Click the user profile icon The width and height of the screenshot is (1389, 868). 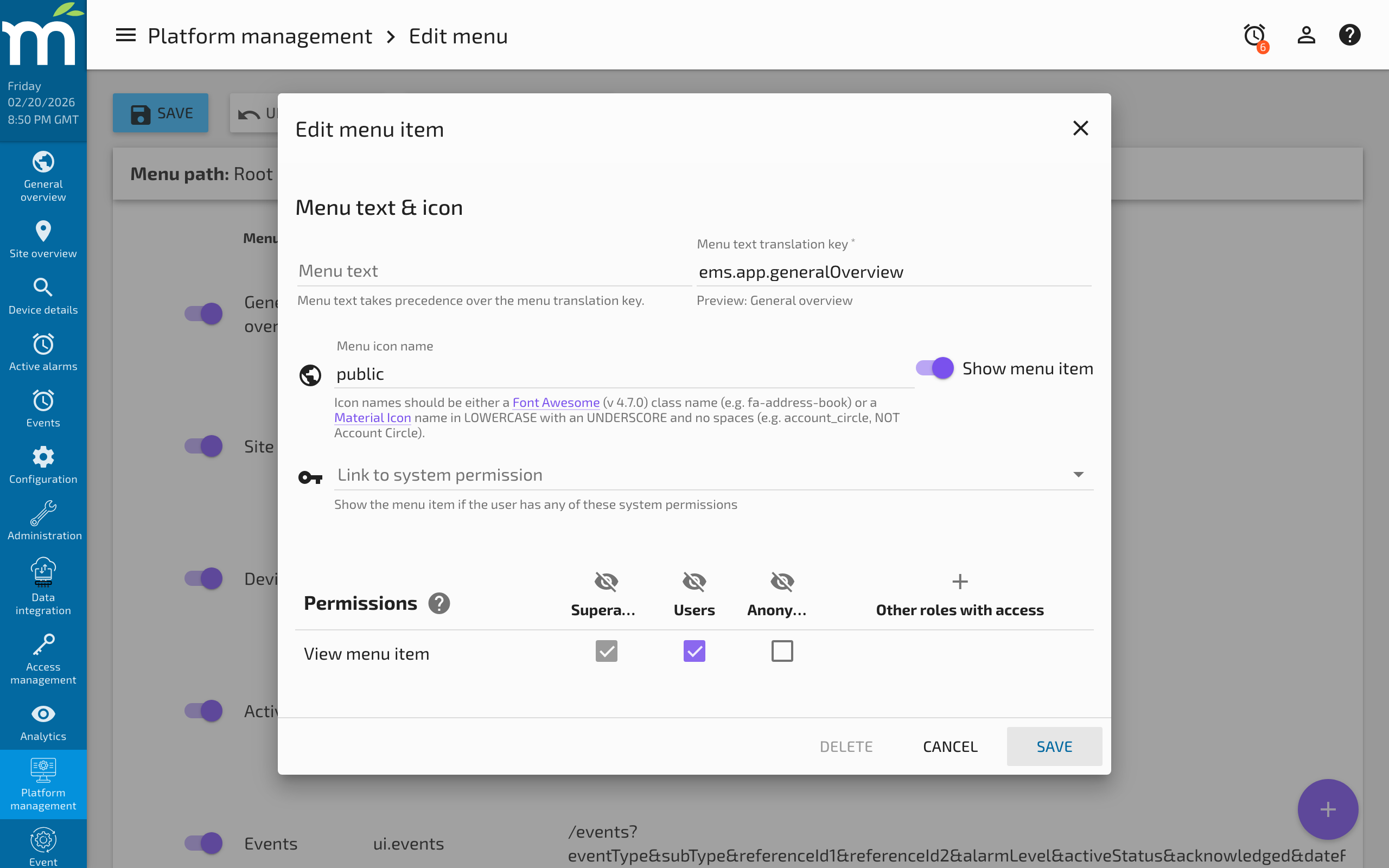point(1305,35)
